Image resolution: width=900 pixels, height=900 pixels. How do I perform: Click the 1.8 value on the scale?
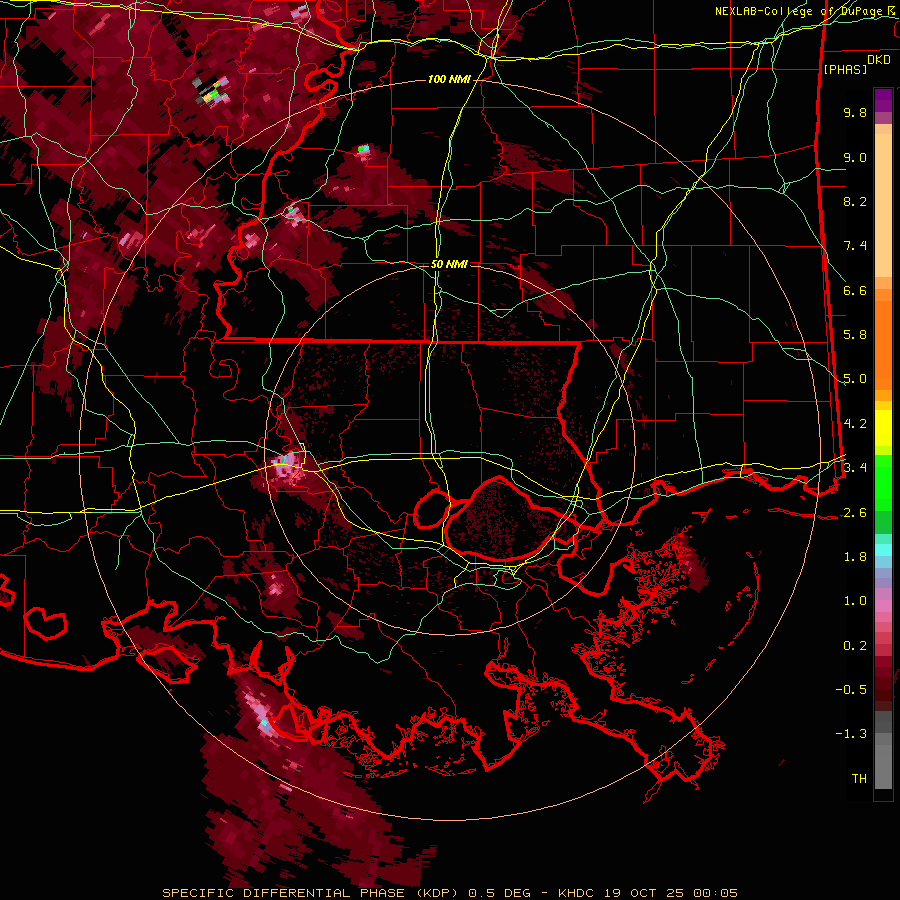pos(855,557)
